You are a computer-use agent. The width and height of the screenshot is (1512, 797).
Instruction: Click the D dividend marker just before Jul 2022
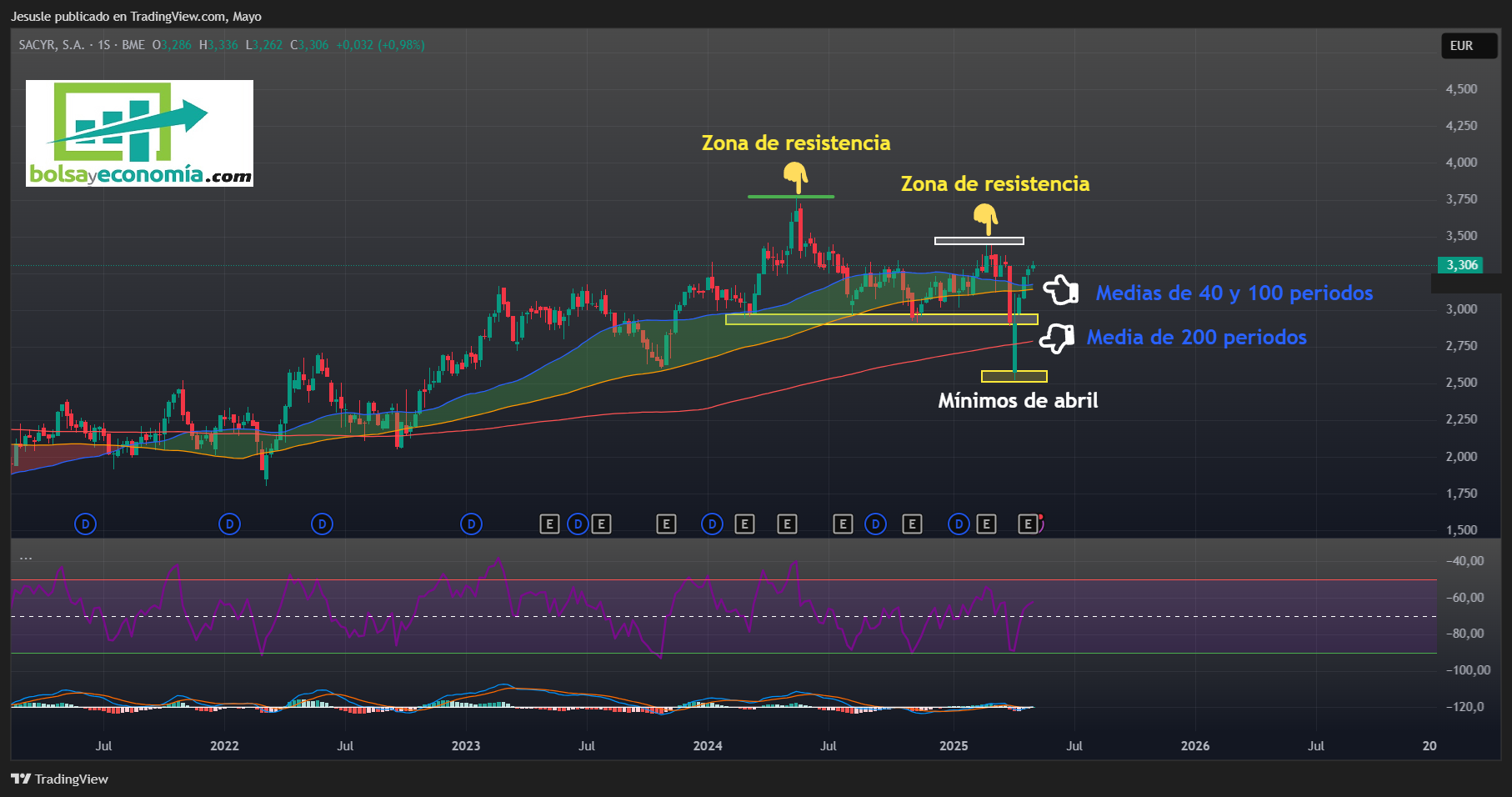pos(322,524)
